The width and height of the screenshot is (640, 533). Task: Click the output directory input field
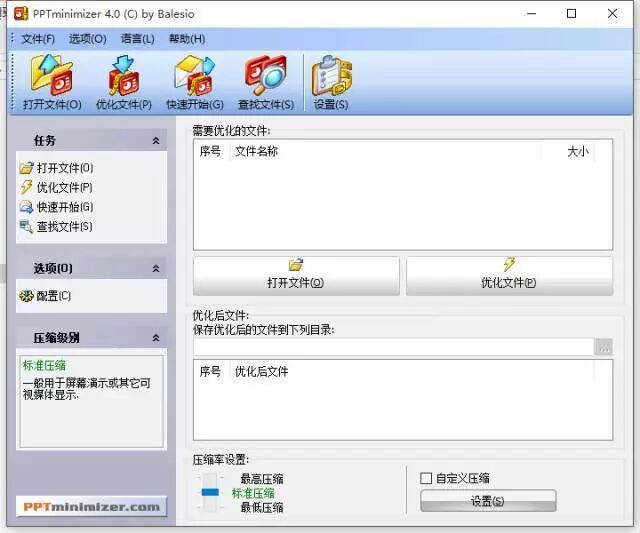[x=393, y=347]
